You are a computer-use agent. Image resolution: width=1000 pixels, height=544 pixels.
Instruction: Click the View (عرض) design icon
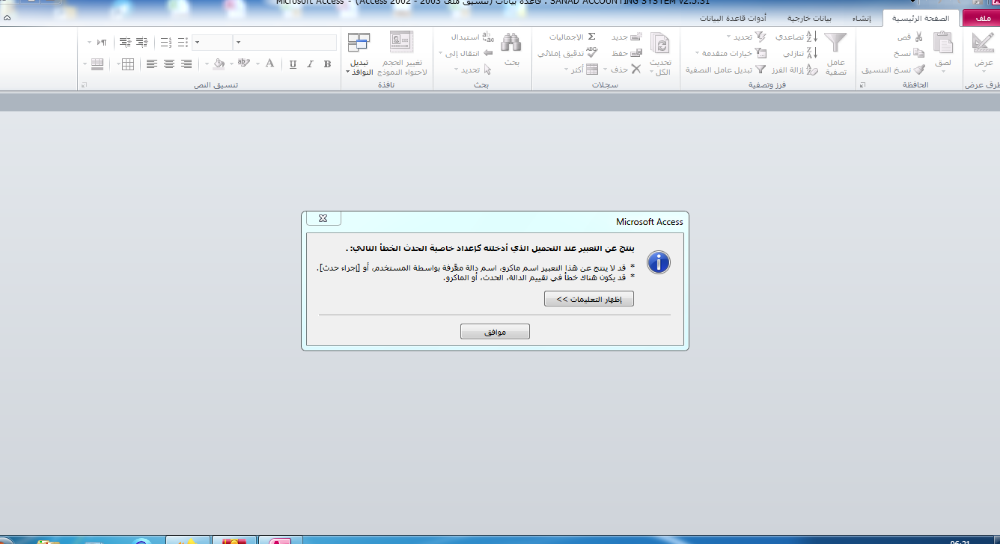983,43
